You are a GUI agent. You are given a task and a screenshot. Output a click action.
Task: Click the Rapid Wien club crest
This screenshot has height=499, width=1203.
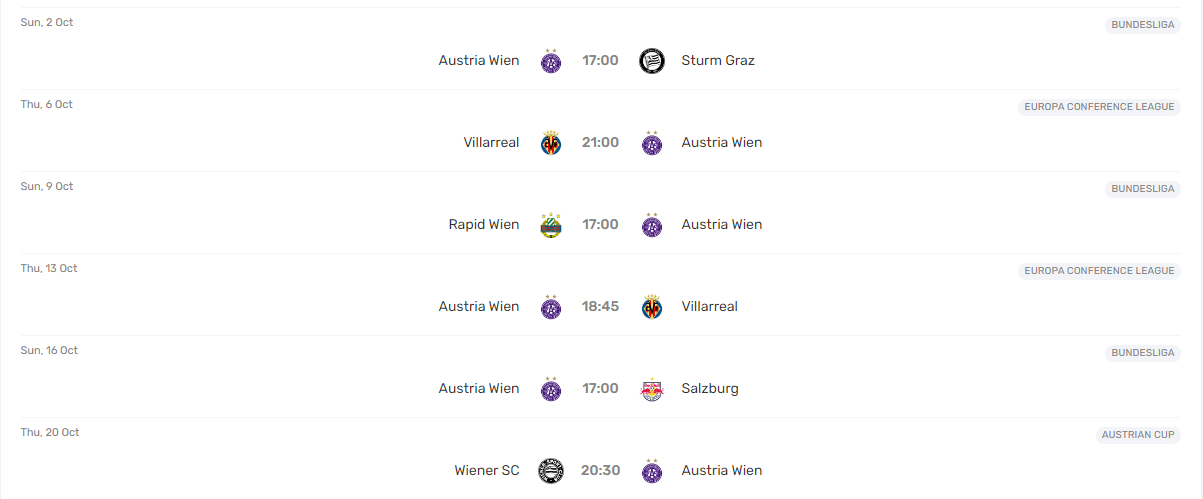coord(551,225)
